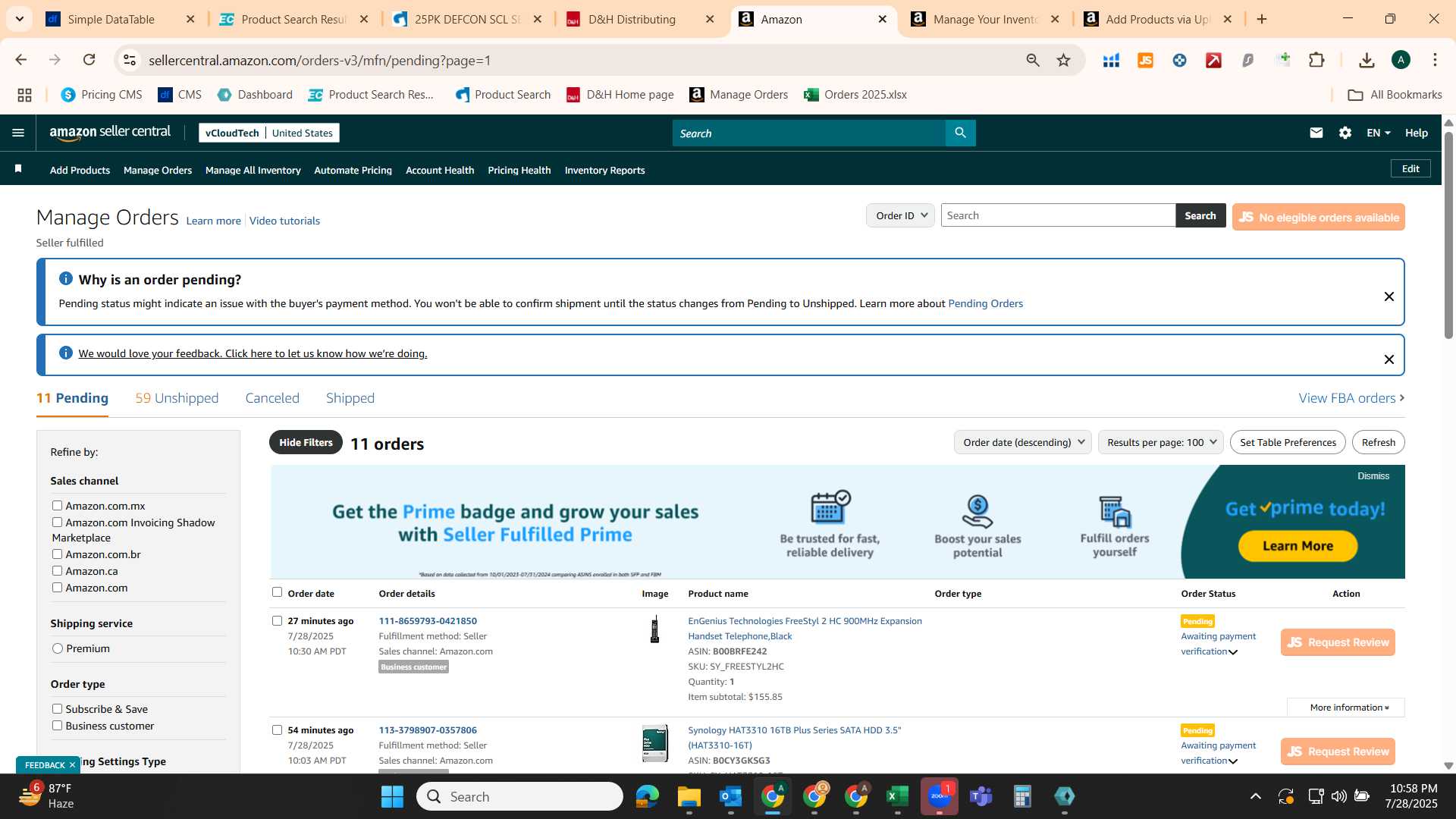
Task: Select the Premium shipping service radio
Action: point(58,648)
